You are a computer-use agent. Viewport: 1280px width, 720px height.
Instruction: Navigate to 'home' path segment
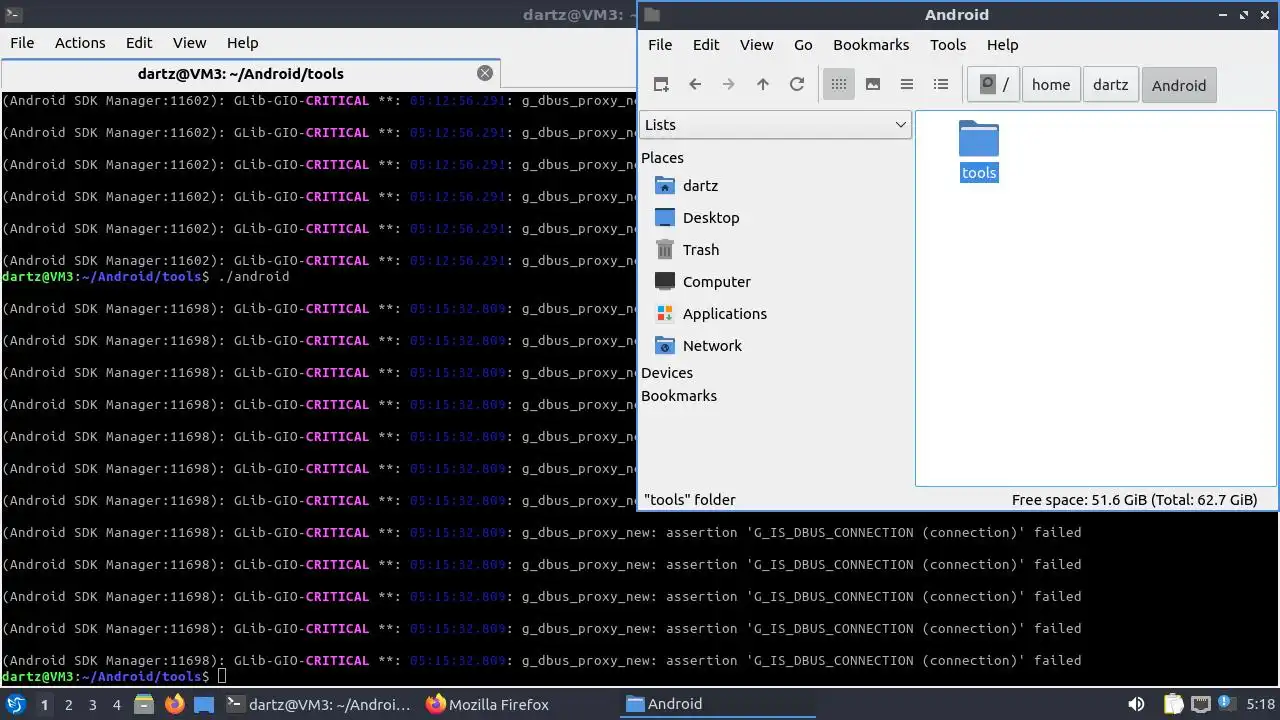1051,85
